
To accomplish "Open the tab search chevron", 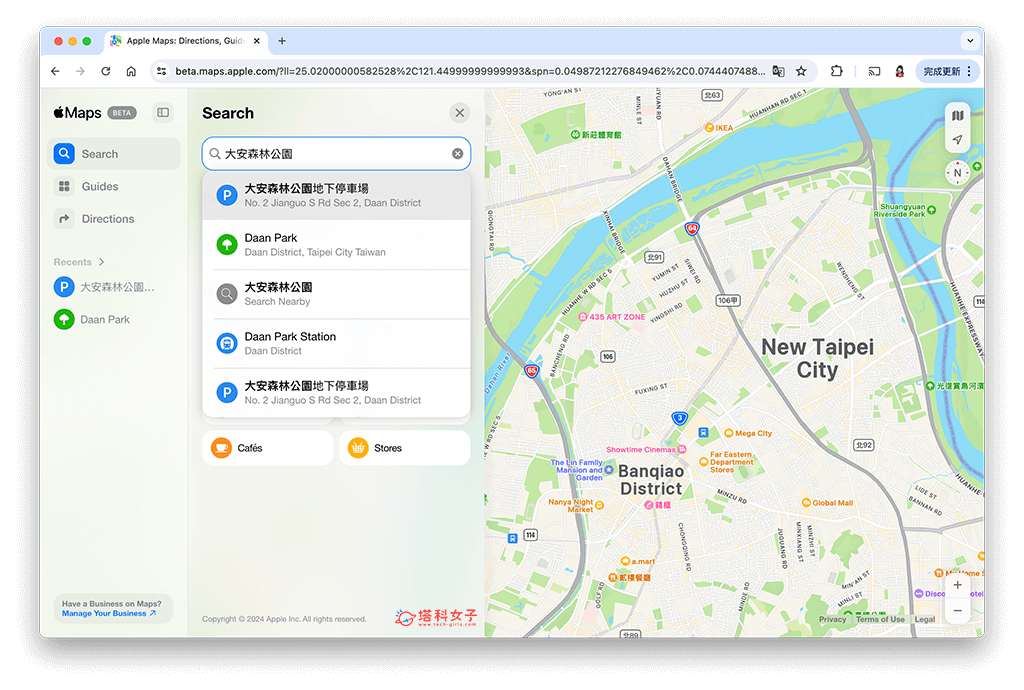I will tap(970, 40).
